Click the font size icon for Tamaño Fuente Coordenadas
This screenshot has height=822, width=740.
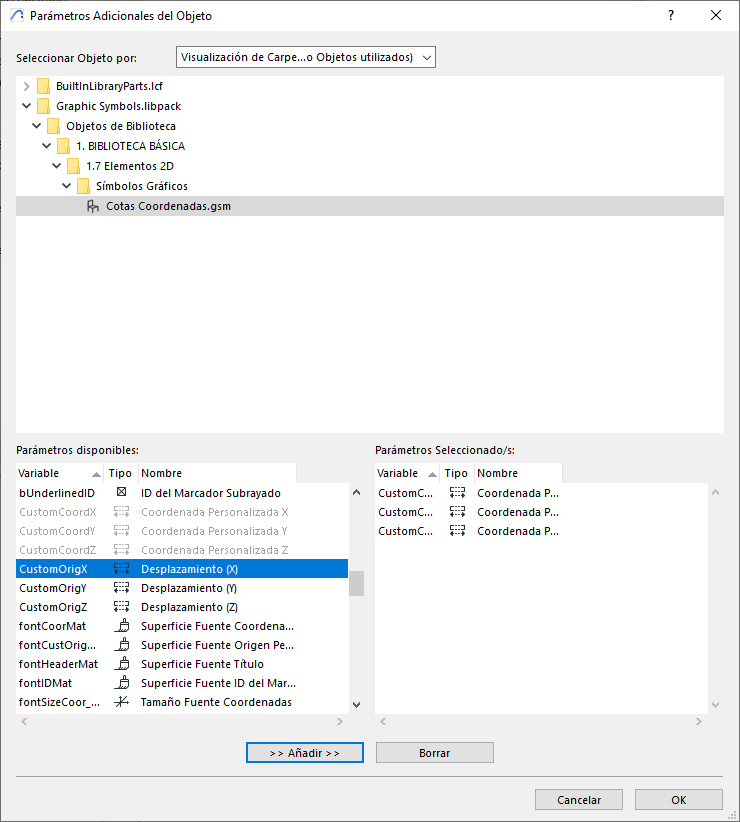(121, 702)
